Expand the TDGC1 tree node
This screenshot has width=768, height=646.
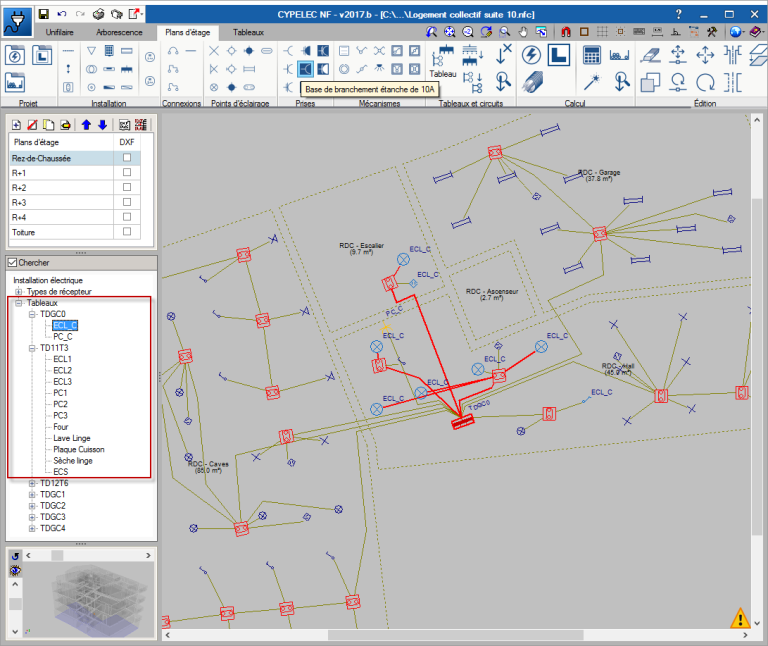tap(32, 494)
